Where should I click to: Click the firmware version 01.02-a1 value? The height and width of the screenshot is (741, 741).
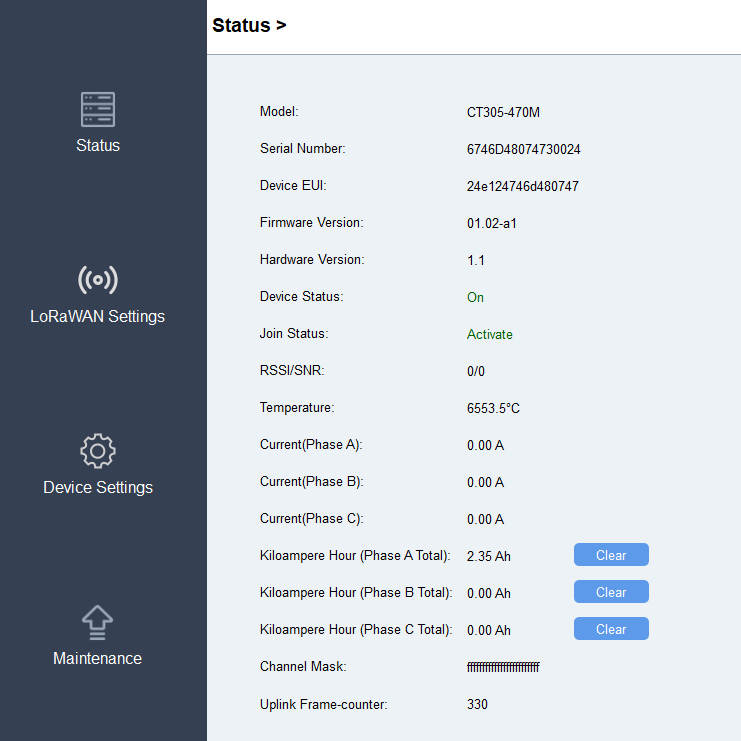pos(492,224)
